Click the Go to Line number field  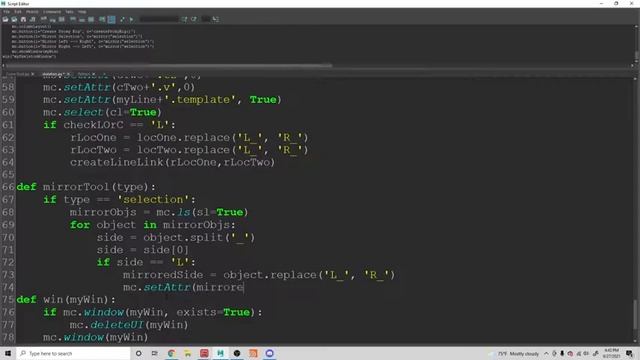(x=206, y=19)
